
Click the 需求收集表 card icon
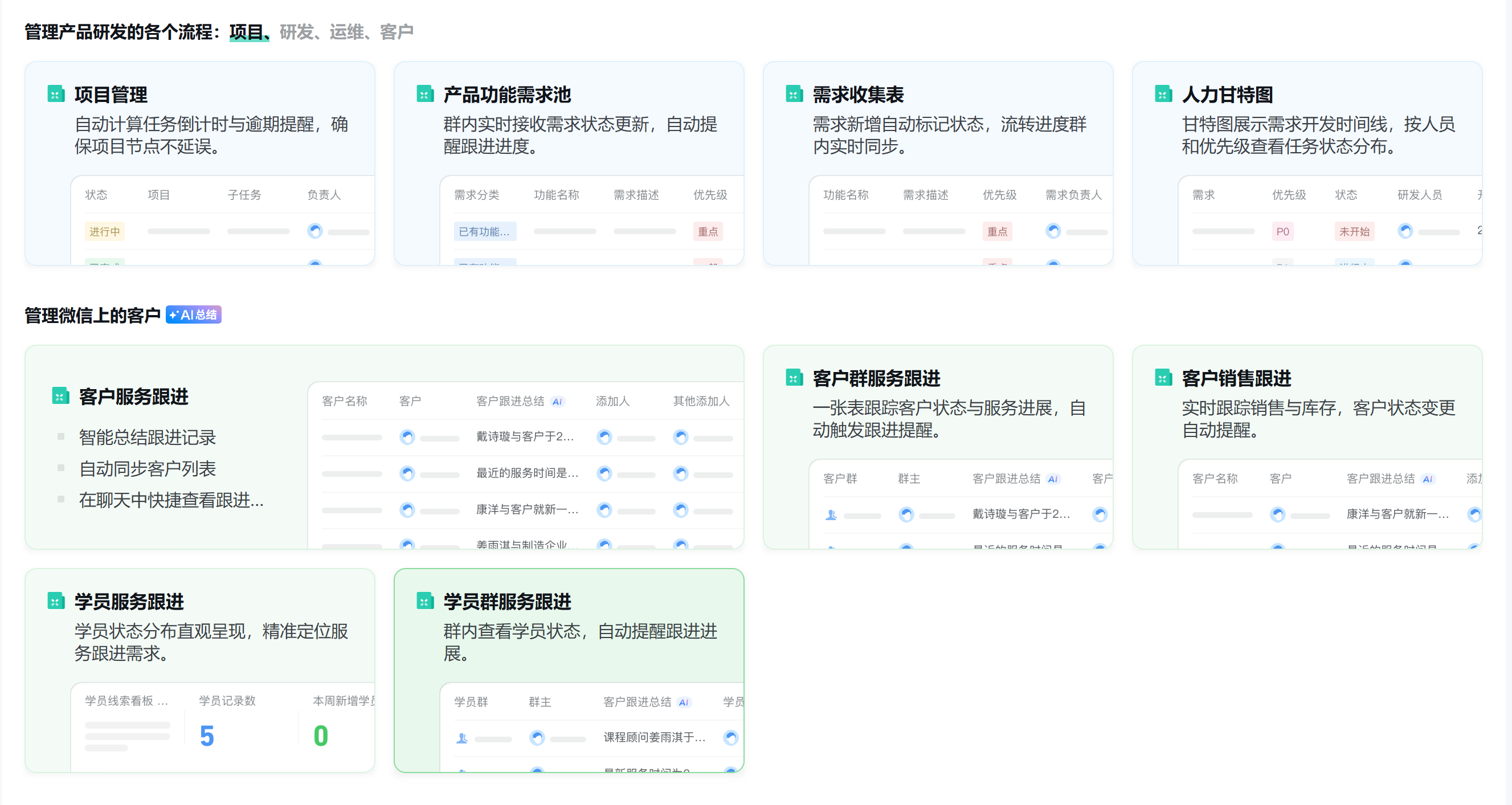(794, 94)
